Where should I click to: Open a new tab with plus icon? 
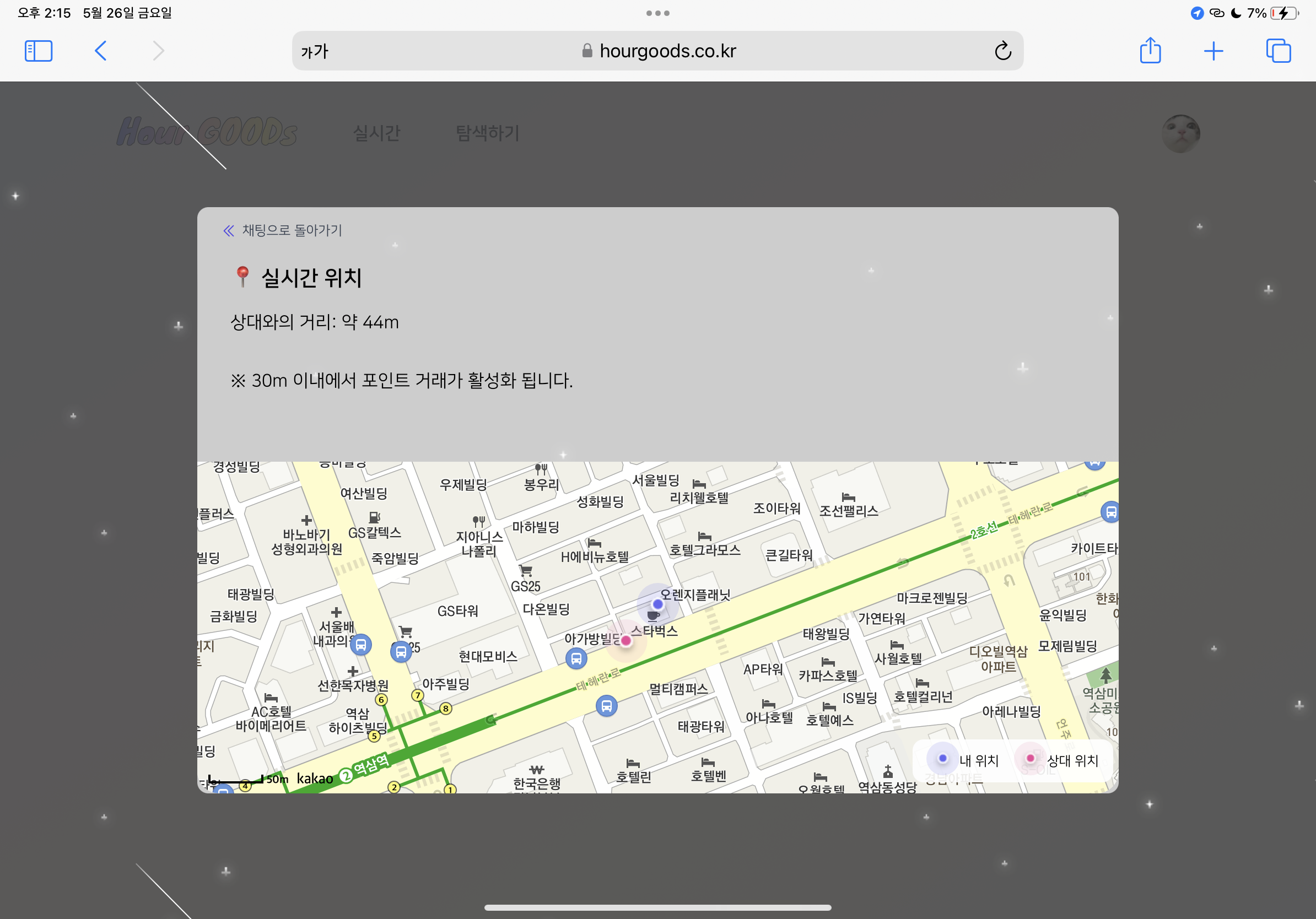tap(1213, 51)
